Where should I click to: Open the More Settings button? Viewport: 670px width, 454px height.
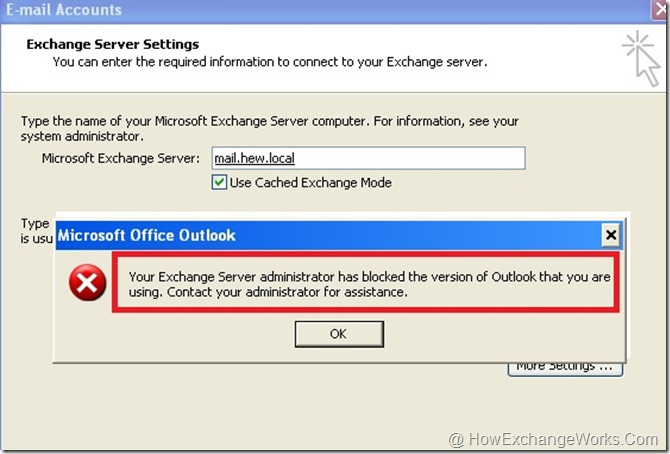(565, 366)
